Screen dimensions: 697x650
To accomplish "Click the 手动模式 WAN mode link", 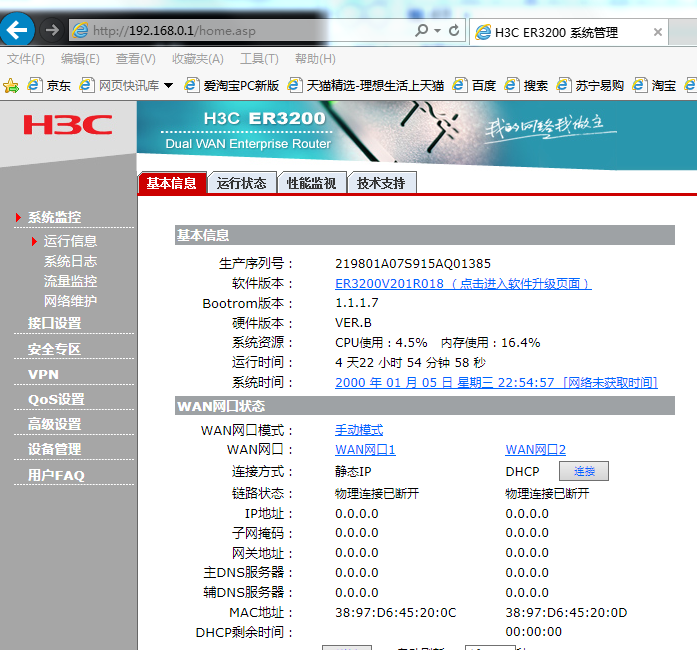I will pyautogui.click(x=359, y=430).
